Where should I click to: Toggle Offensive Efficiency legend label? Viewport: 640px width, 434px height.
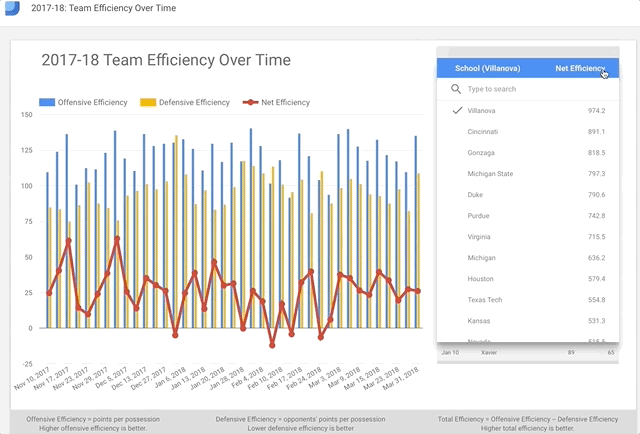coord(93,102)
